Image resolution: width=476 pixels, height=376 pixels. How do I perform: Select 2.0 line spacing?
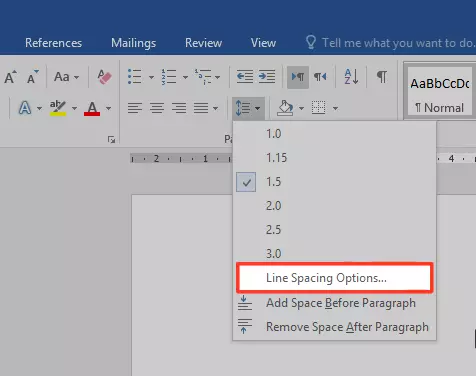tap(334, 206)
